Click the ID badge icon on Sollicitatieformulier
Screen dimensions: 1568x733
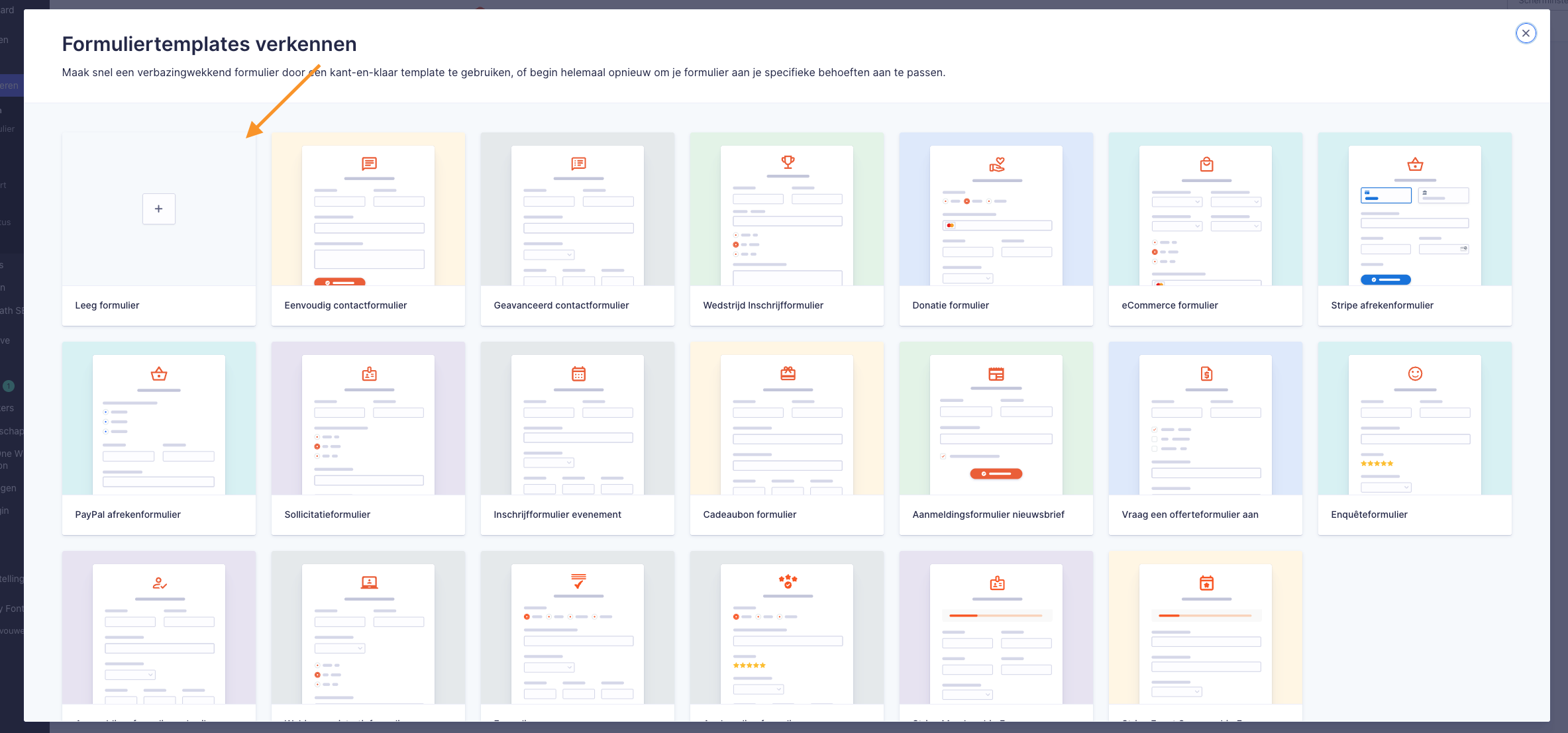(x=369, y=373)
